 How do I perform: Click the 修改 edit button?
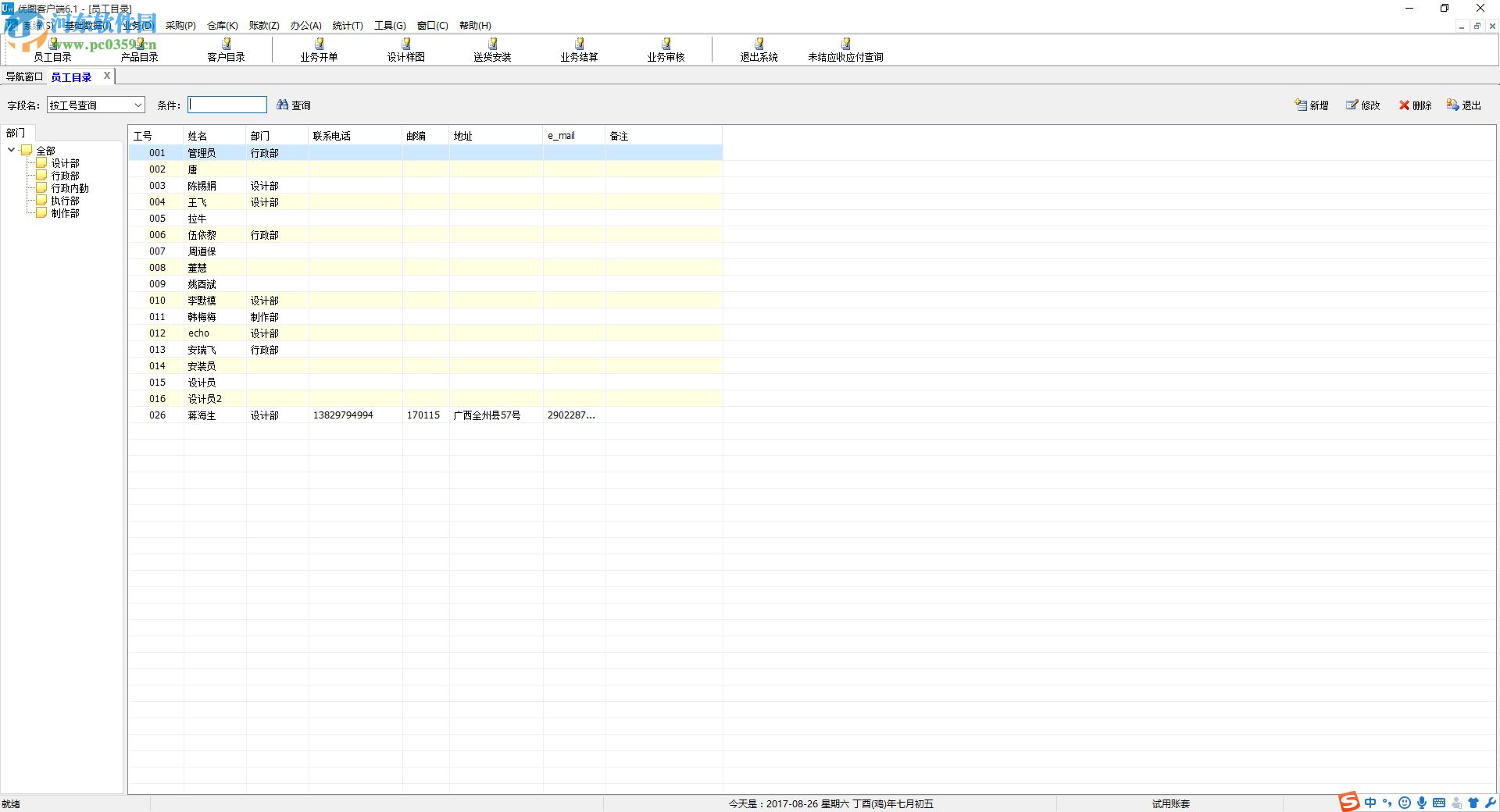[1363, 105]
